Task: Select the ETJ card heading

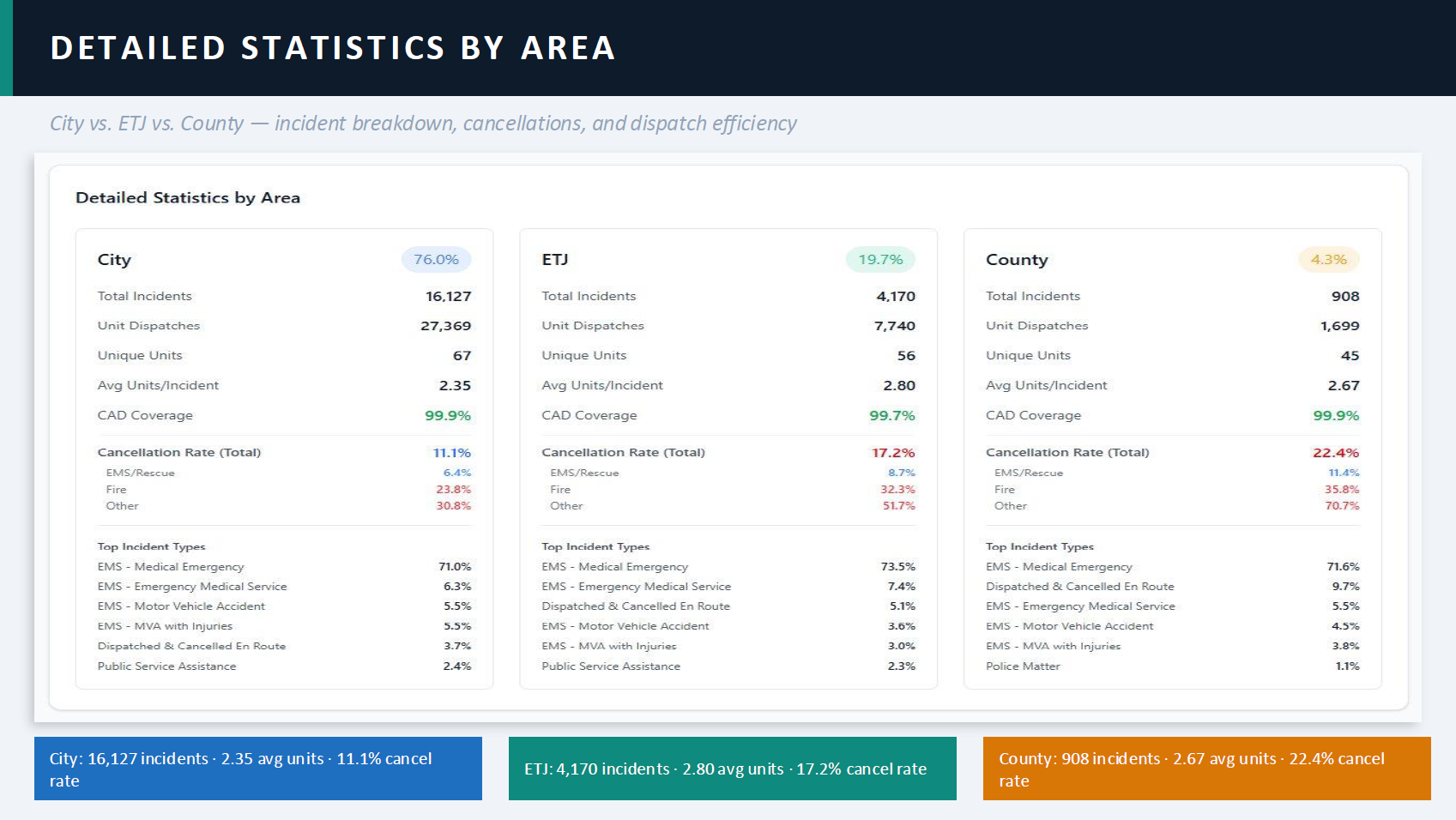Action: coord(555,259)
